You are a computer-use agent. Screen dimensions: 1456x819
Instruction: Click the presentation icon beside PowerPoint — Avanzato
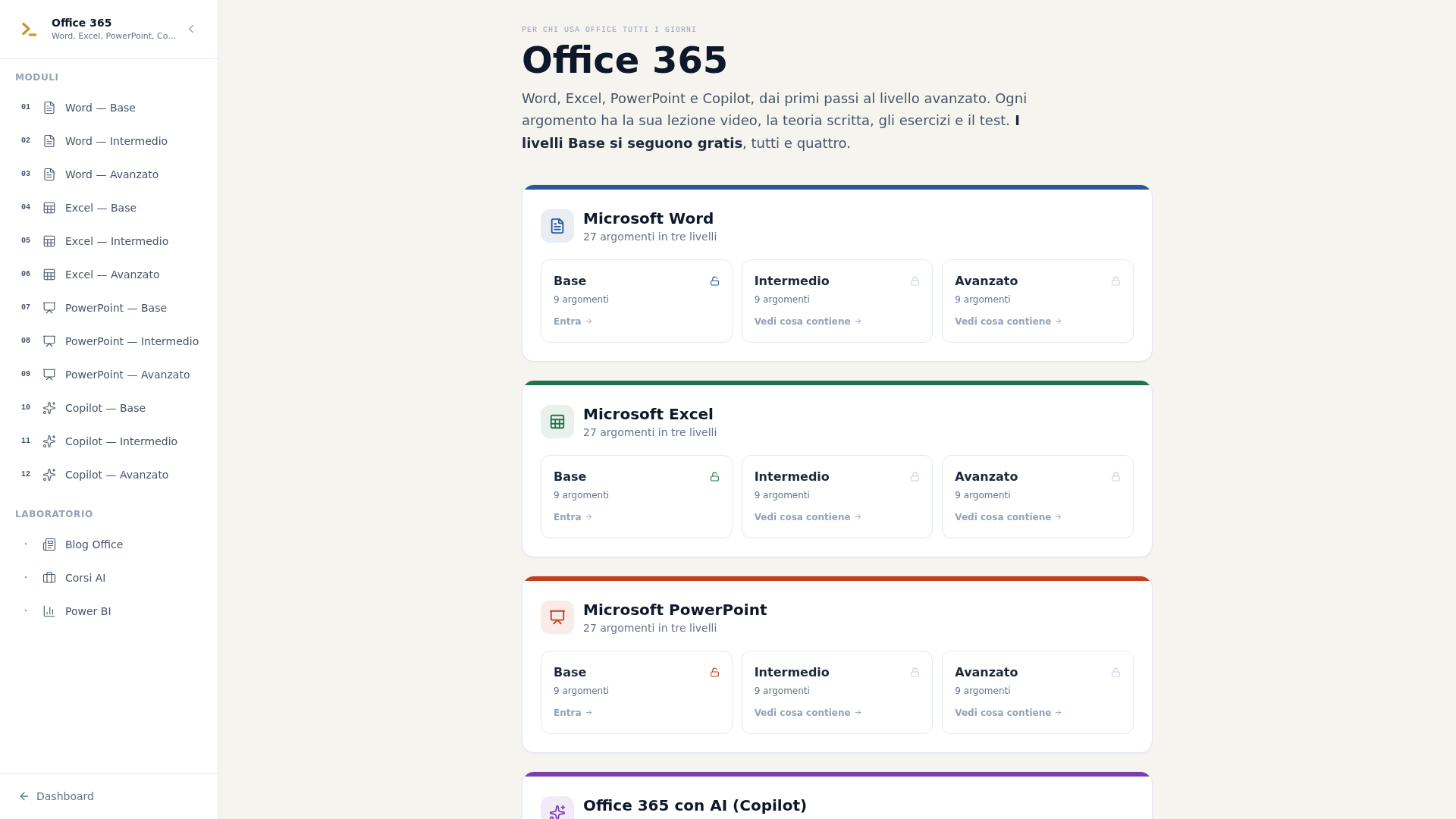49,375
